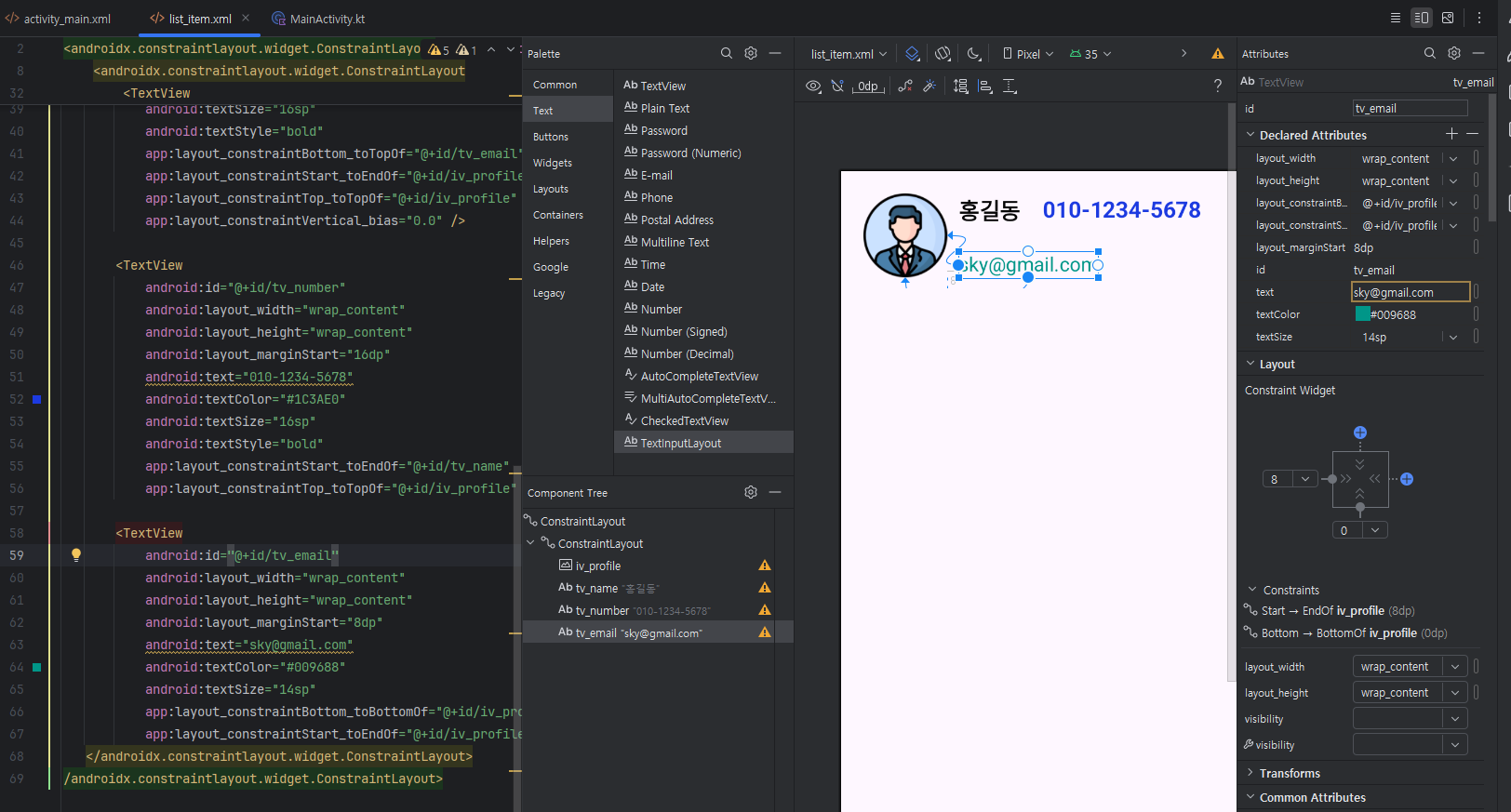The height and width of the screenshot is (812, 1511).
Task: Open Palette settings gear
Action: (751, 53)
